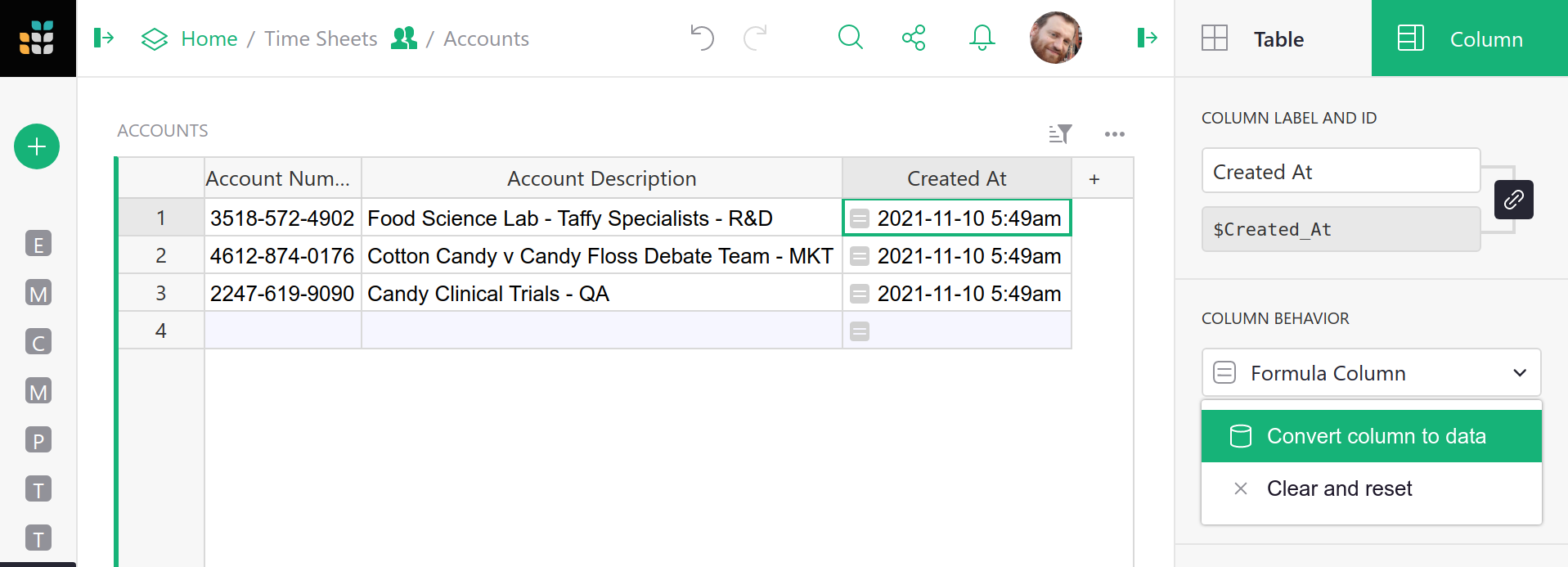Select Clear and reset option
The image size is (1568, 567).
click(1339, 488)
